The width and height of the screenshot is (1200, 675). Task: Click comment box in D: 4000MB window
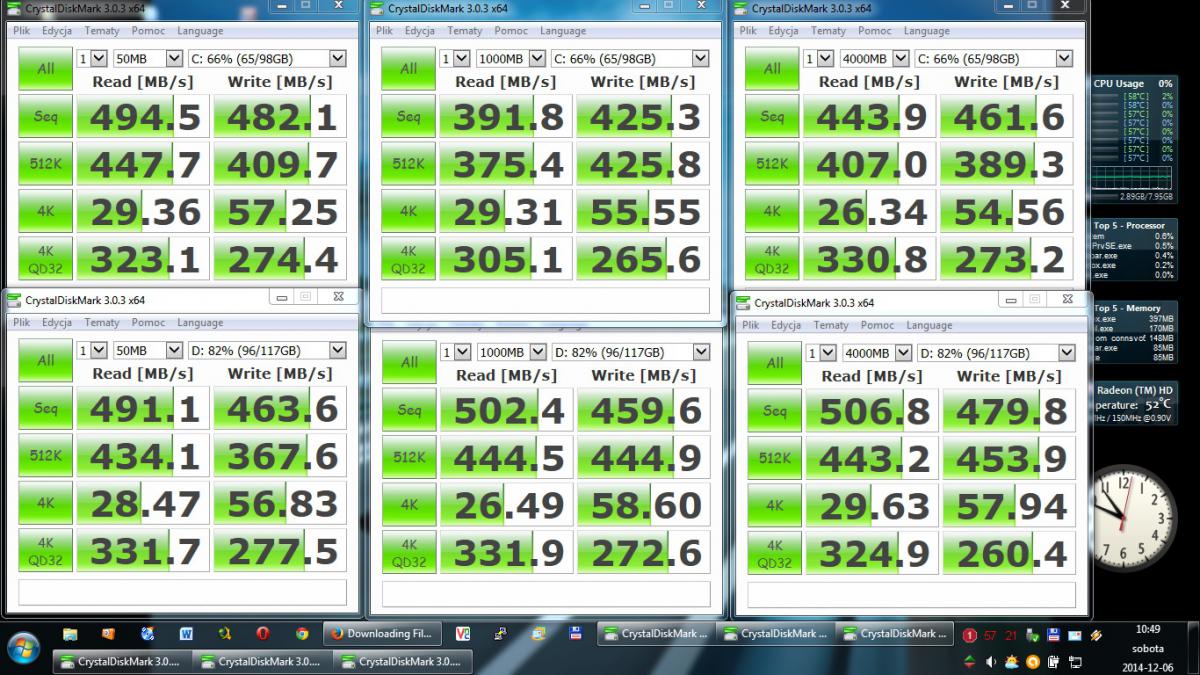click(x=911, y=594)
